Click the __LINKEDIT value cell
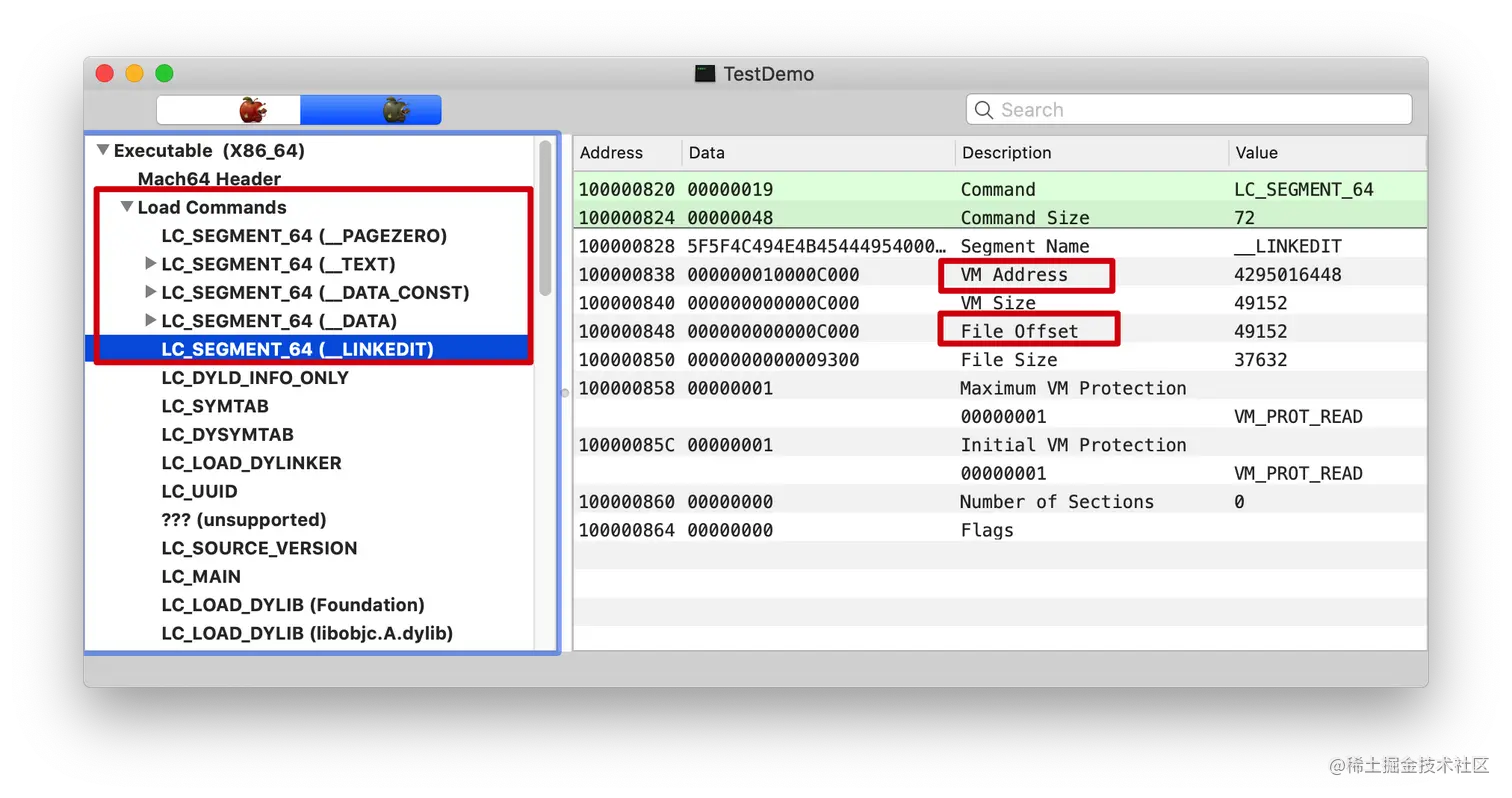1512x798 pixels. pos(1288,246)
